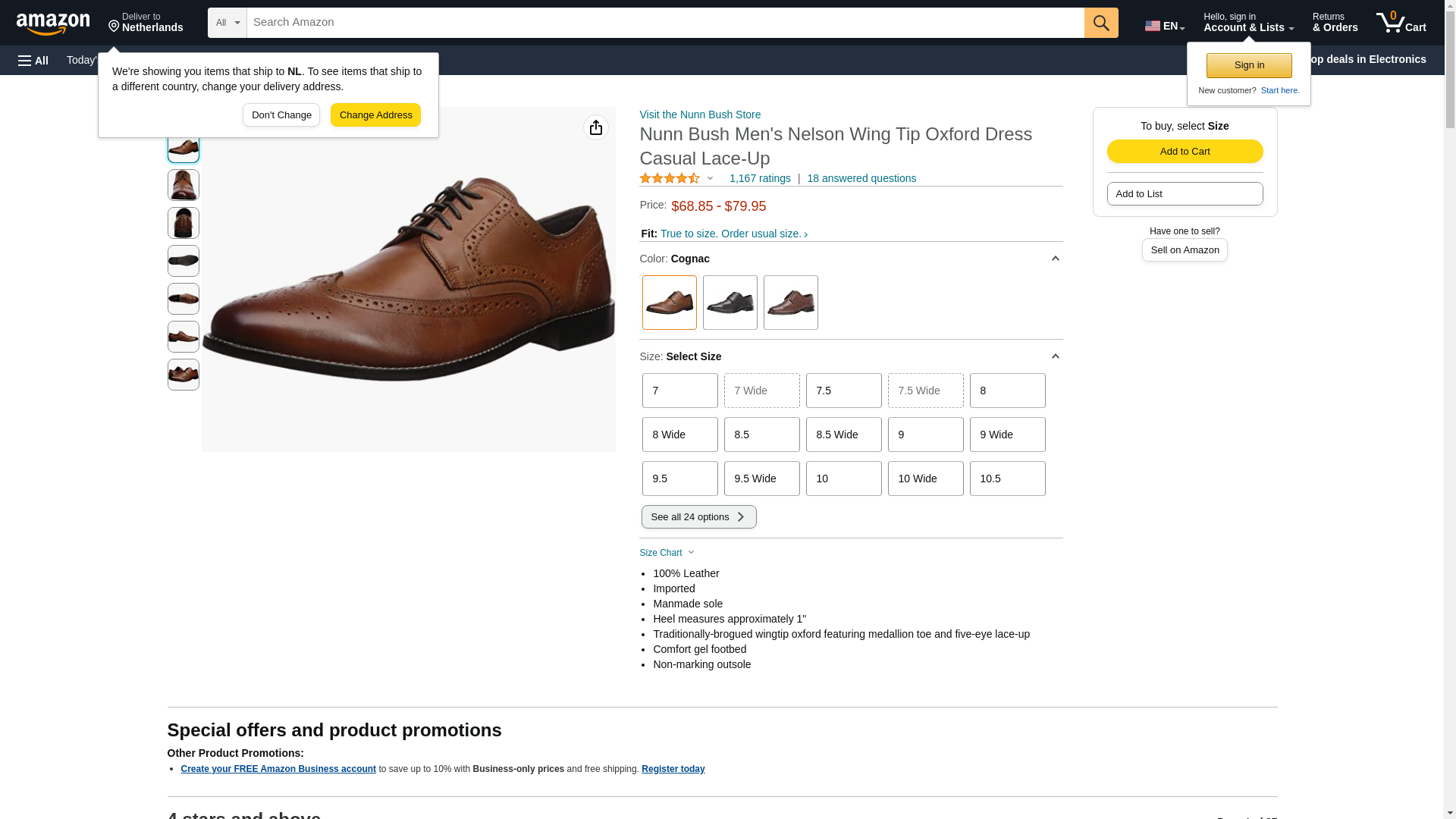This screenshot has height=819, width=1456.
Task: Choose size 9 option
Action: (925, 435)
